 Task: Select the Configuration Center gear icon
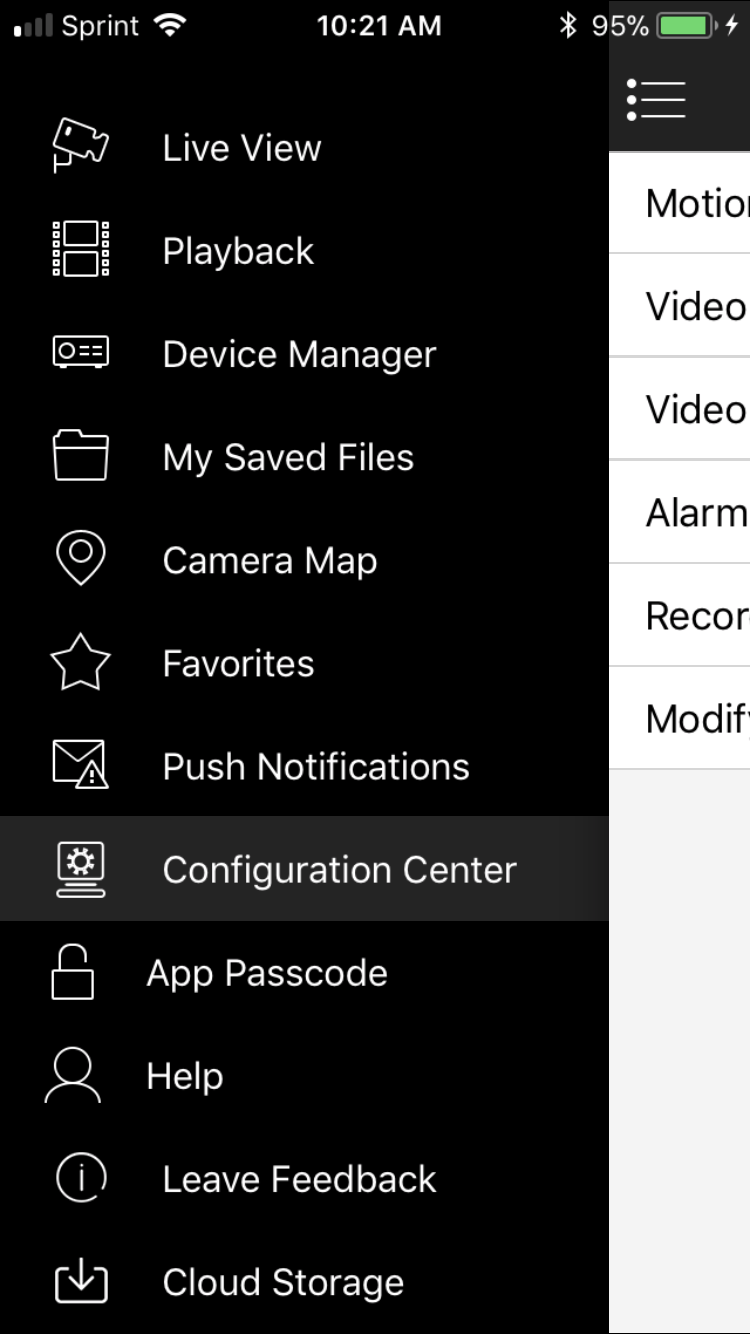[80, 869]
